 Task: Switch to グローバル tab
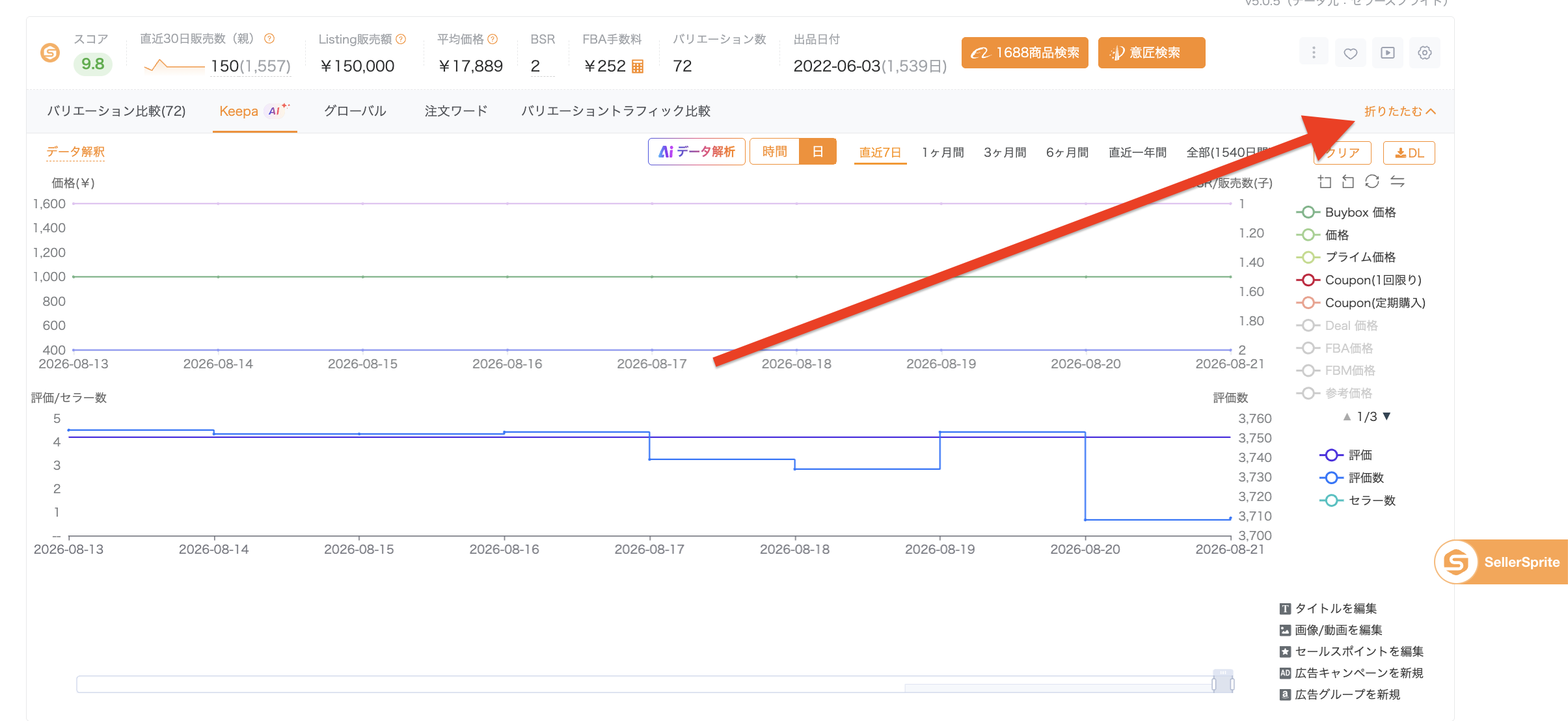355,111
